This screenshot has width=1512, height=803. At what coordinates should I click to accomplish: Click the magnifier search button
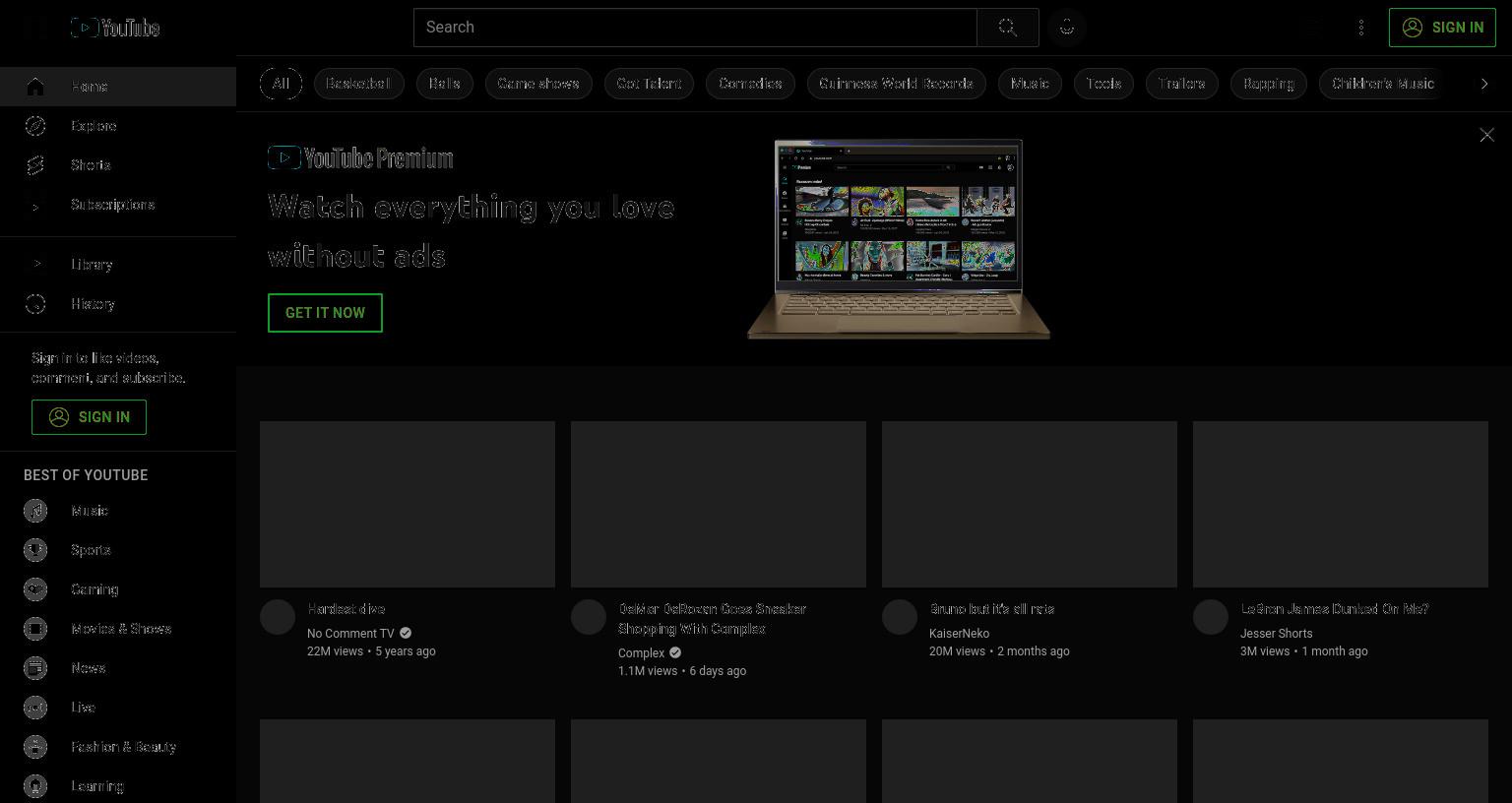[x=1007, y=28]
